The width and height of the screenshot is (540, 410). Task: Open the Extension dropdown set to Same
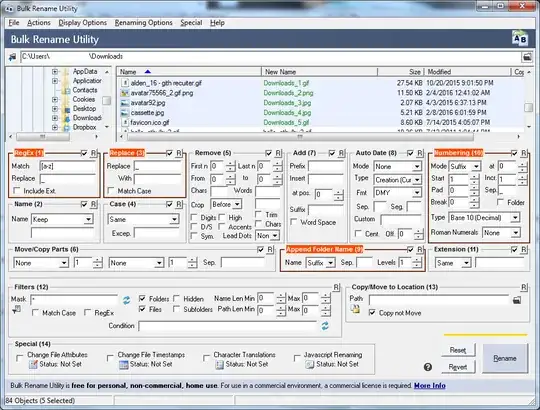pos(453,263)
